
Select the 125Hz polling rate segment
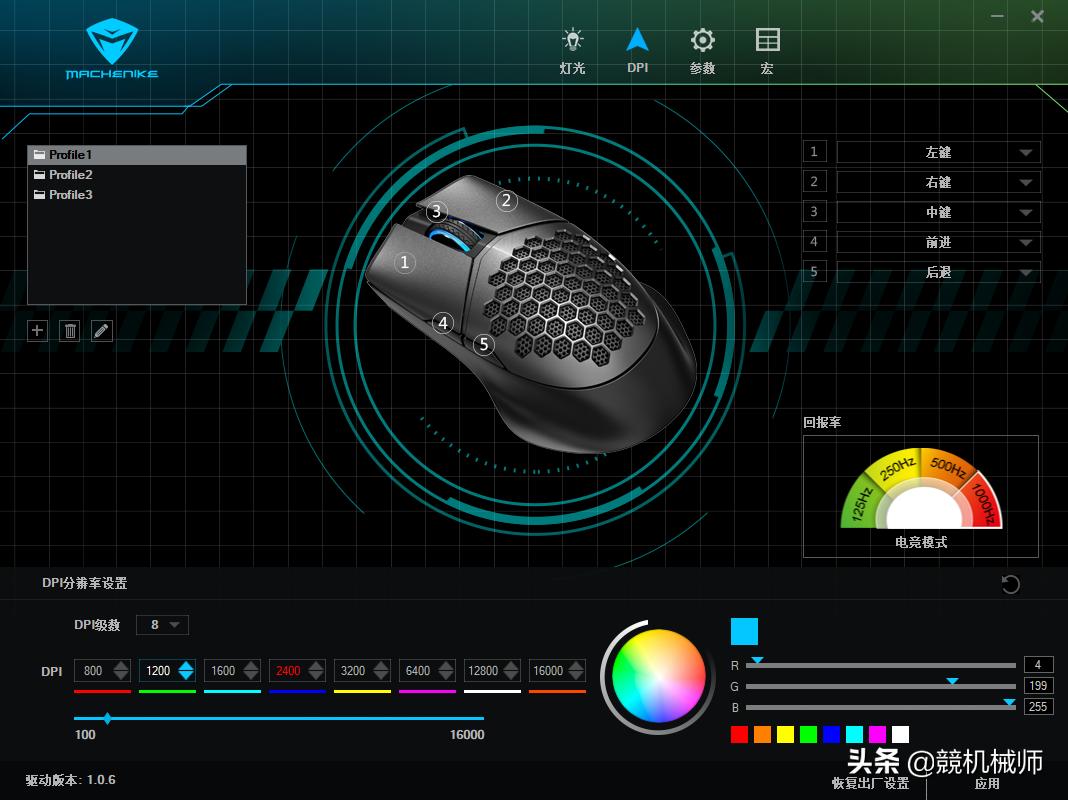pos(859,505)
